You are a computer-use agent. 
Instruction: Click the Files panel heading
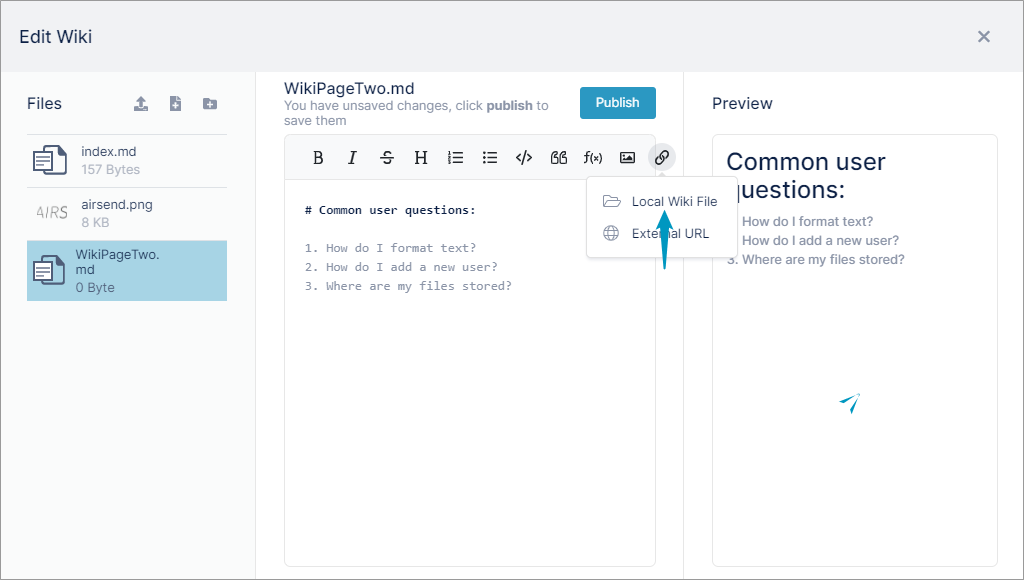click(x=44, y=104)
